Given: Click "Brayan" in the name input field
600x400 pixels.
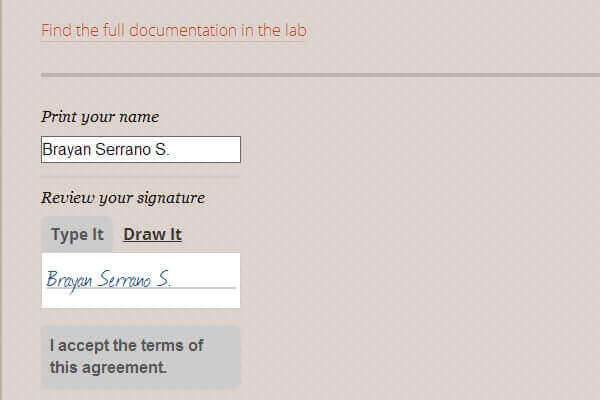Looking at the screenshot, I should pyautogui.click(x=65, y=150).
